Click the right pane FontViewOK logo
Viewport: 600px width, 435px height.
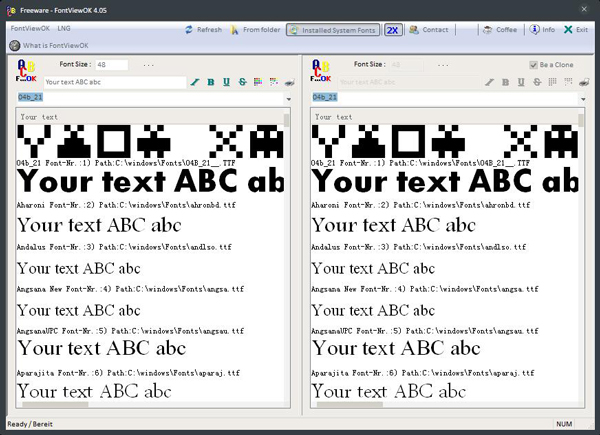click(x=321, y=71)
